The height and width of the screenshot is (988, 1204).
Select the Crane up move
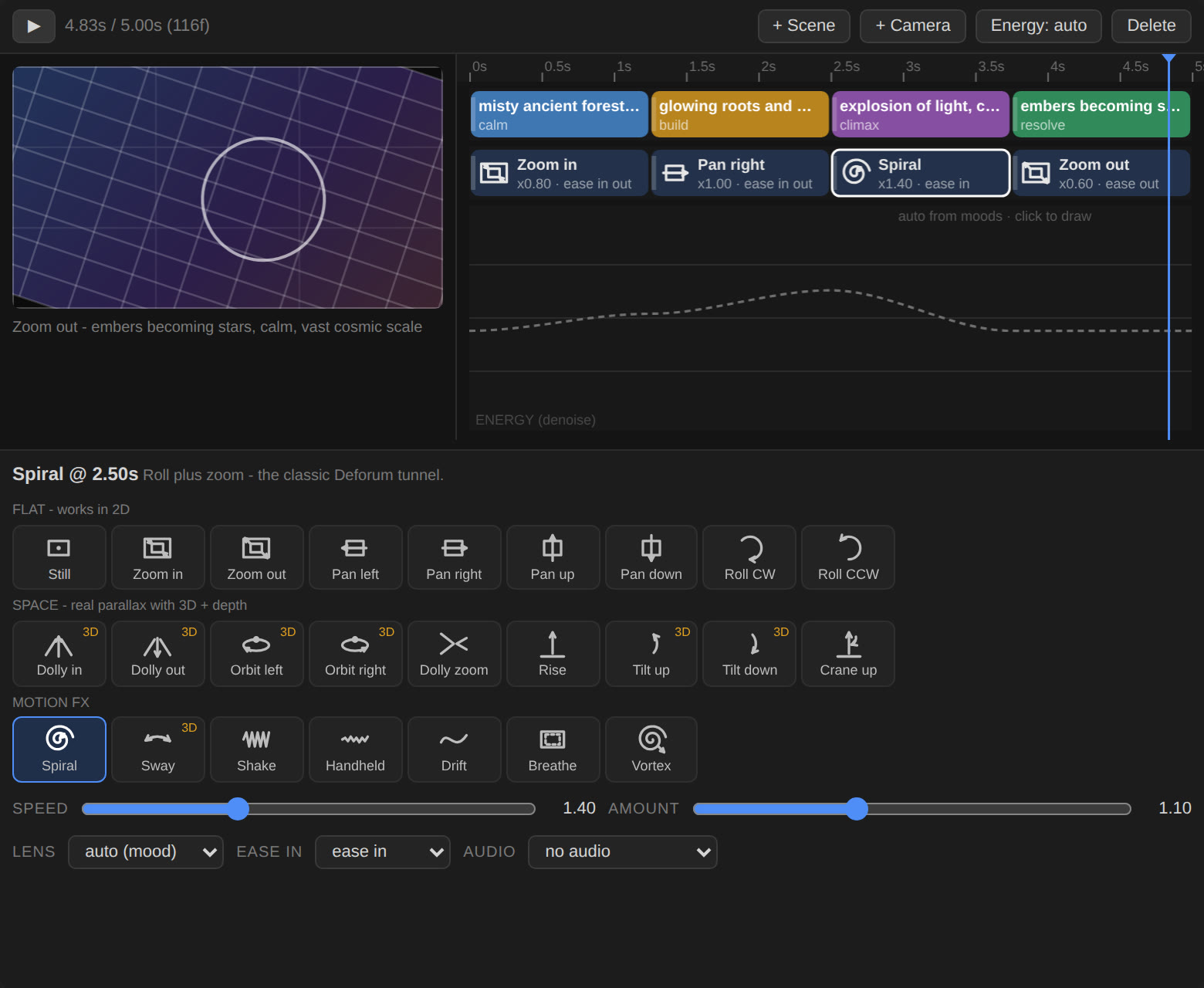pos(848,653)
